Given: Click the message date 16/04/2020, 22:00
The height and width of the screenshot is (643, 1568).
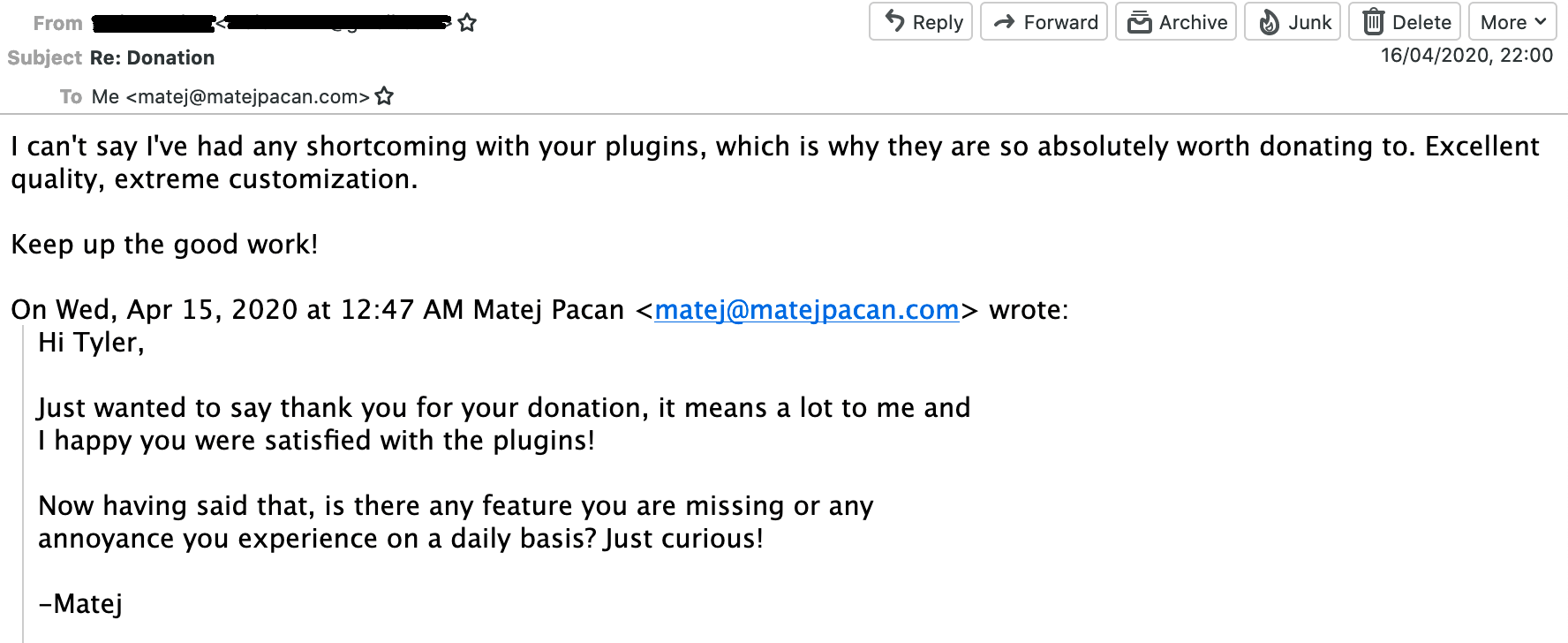Looking at the screenshot, I should (x=1466, y=56).
